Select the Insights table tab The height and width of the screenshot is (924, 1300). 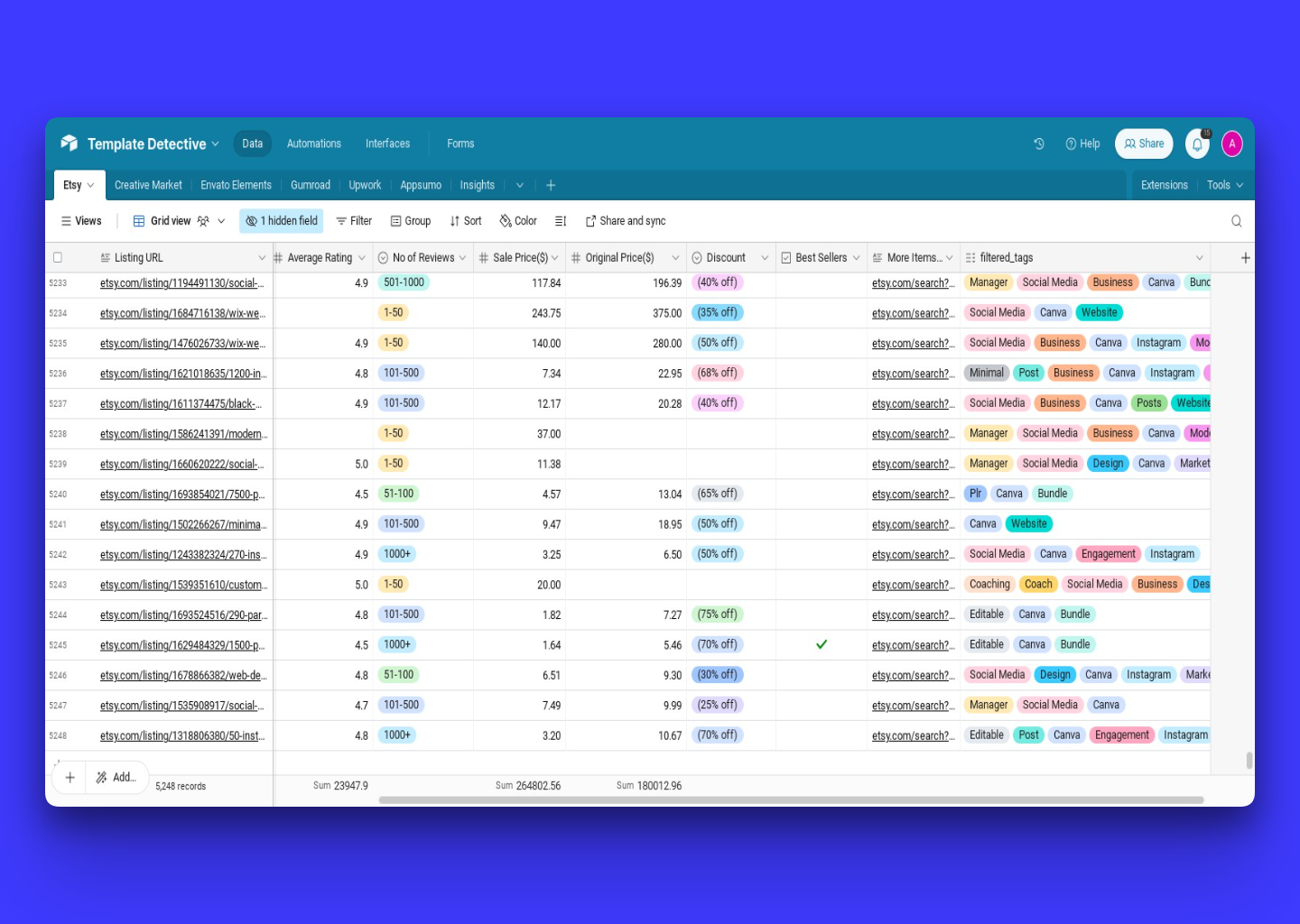[478, 185]
